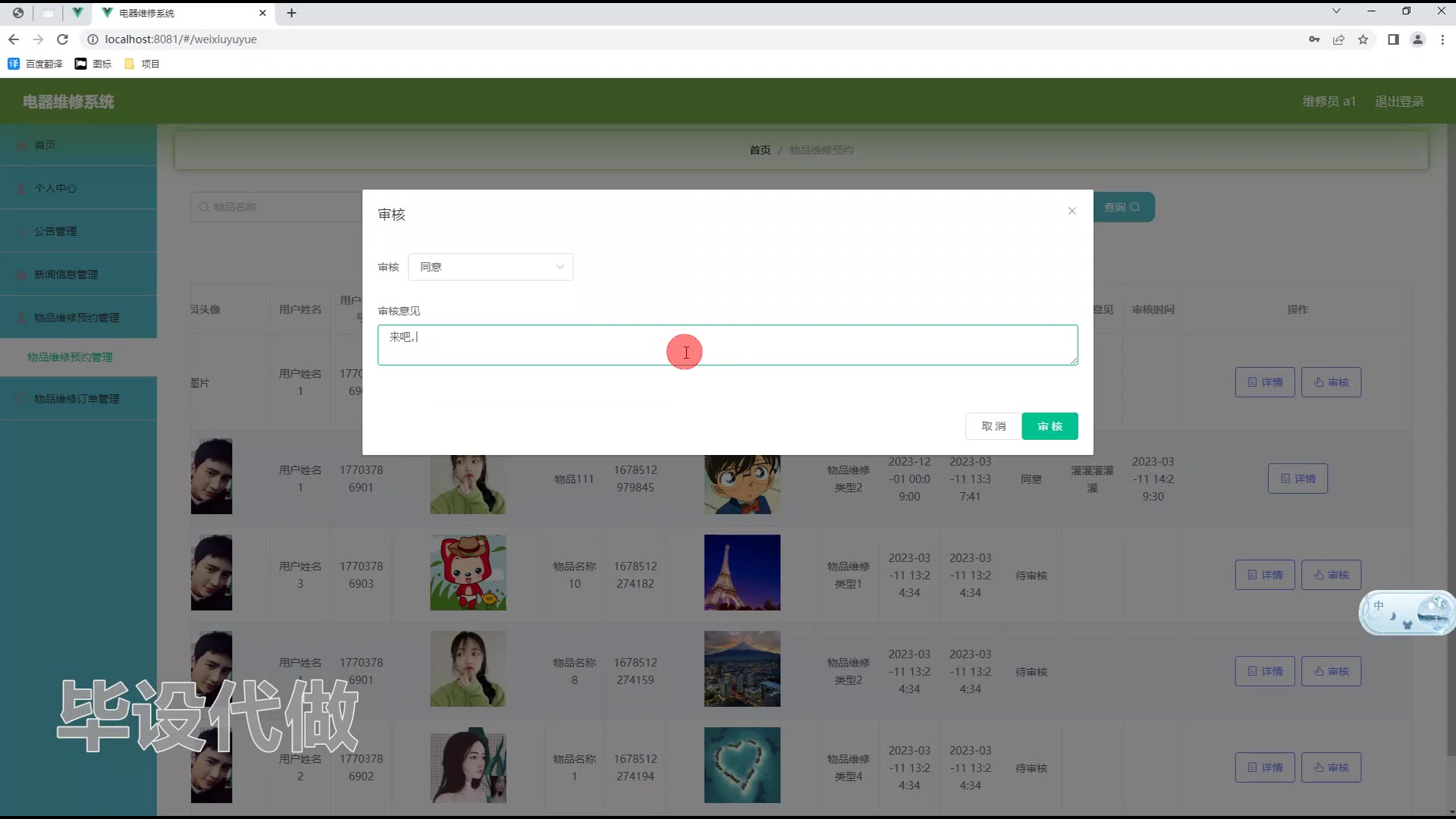Viewport: 1456px width, 819px height.
Task: Close the 审核 dialog with X icon
Action: click(1072, 211)
